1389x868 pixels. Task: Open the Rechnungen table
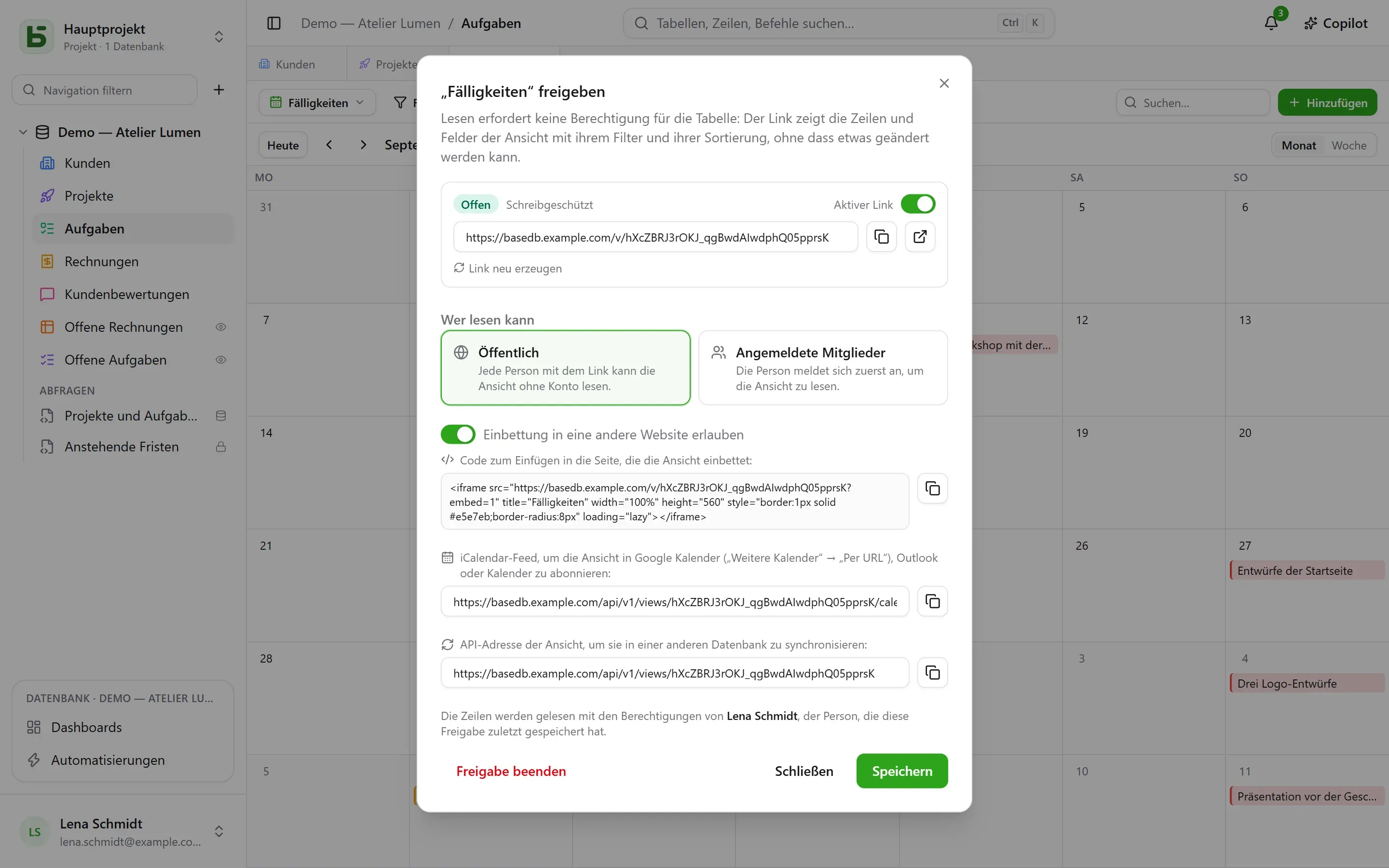133,261
